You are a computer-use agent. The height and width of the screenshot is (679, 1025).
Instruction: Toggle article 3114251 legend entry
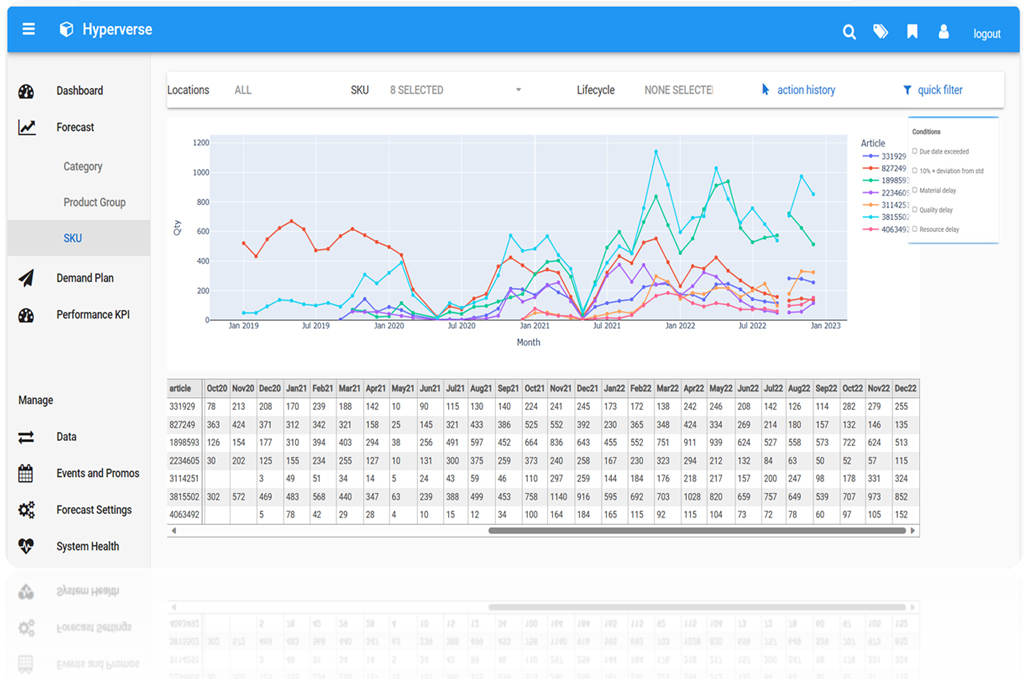pos(885,205)
